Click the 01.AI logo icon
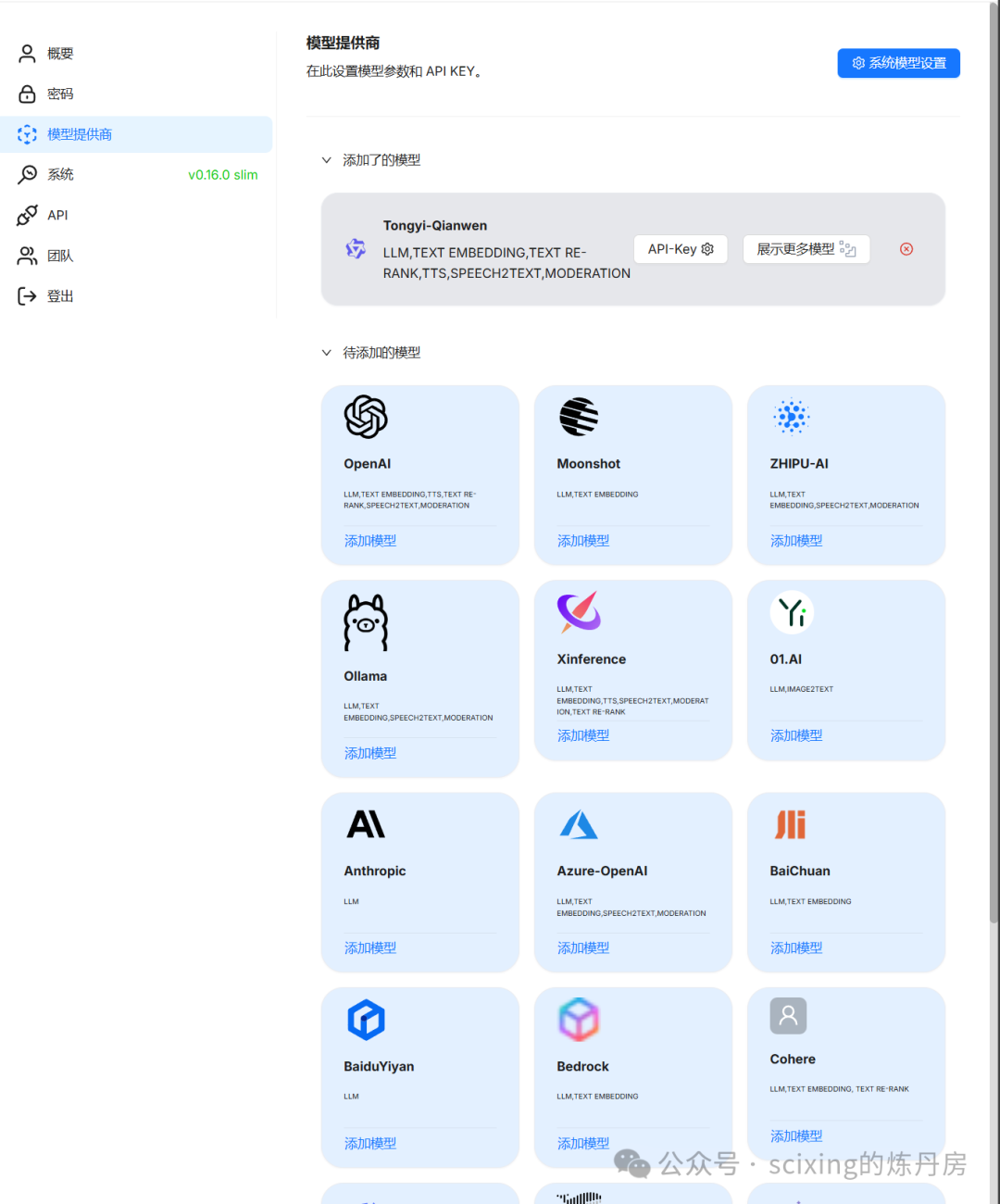The height and width of the screenshot is (1204, 1000). click(x=792, y=612)
